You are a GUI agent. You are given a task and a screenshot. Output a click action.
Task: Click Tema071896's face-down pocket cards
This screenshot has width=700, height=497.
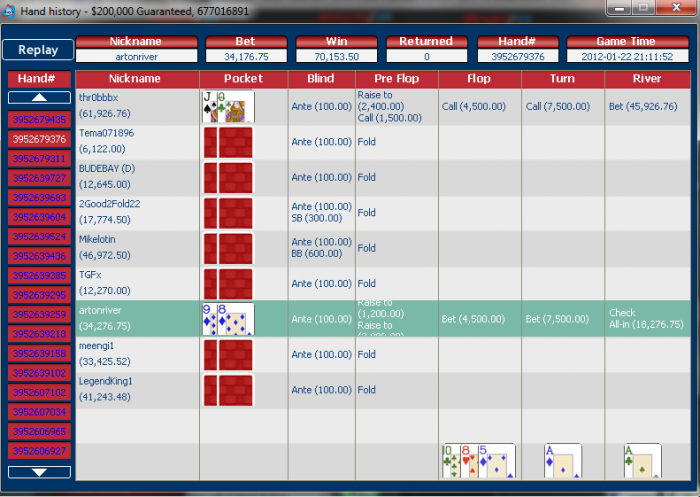[228, 142]
